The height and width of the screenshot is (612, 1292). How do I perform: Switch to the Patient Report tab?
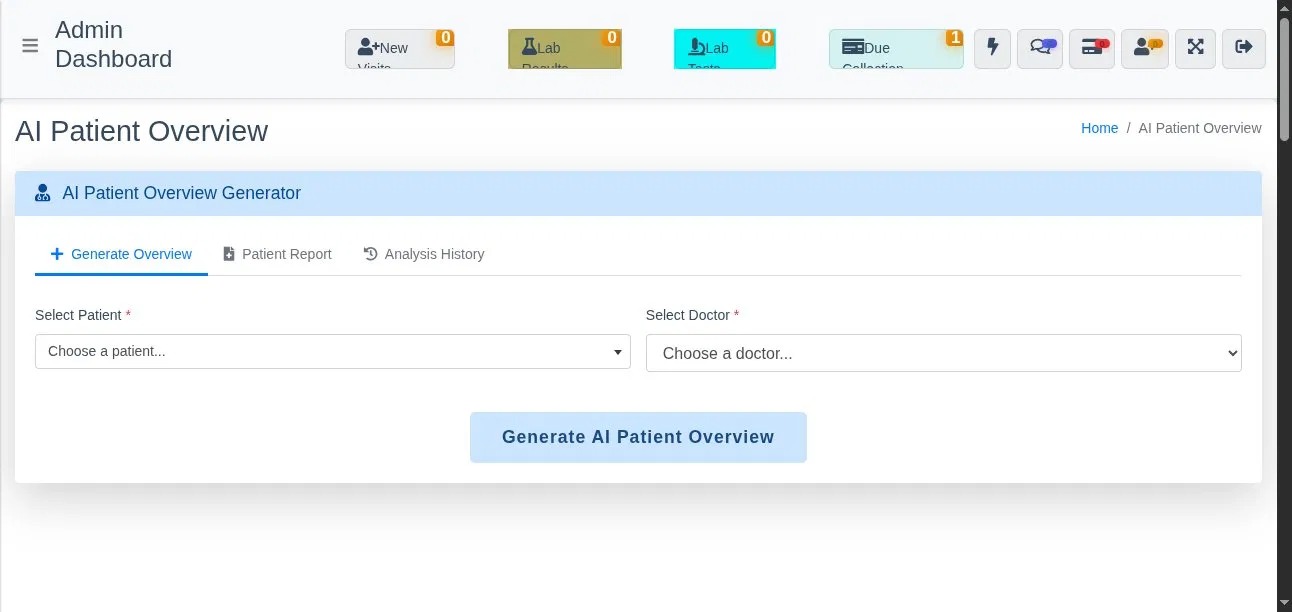pyautogui.click(x=277, y=254)
